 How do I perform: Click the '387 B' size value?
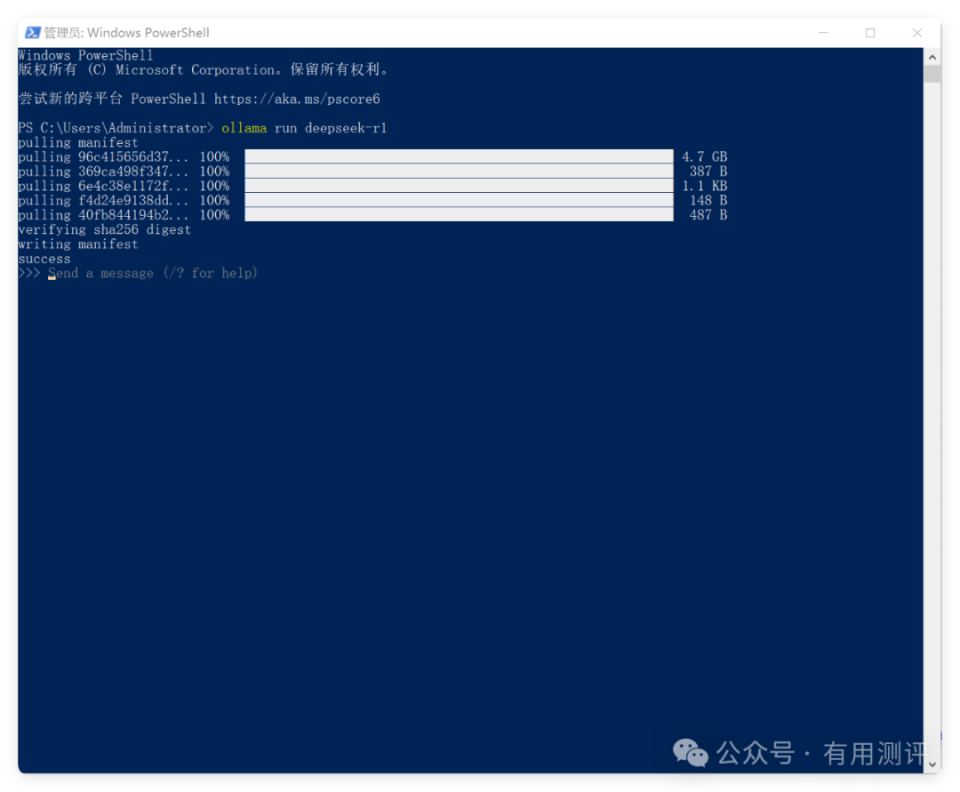pos(708,171)
